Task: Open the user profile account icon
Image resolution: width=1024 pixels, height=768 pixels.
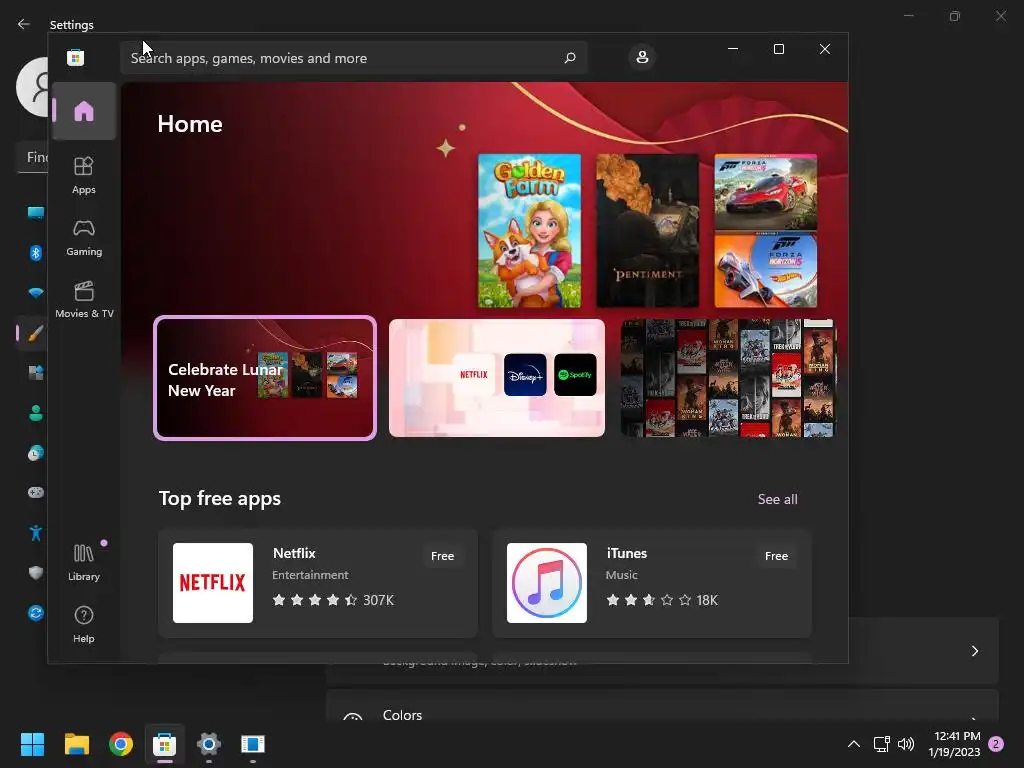Action: 642,57
